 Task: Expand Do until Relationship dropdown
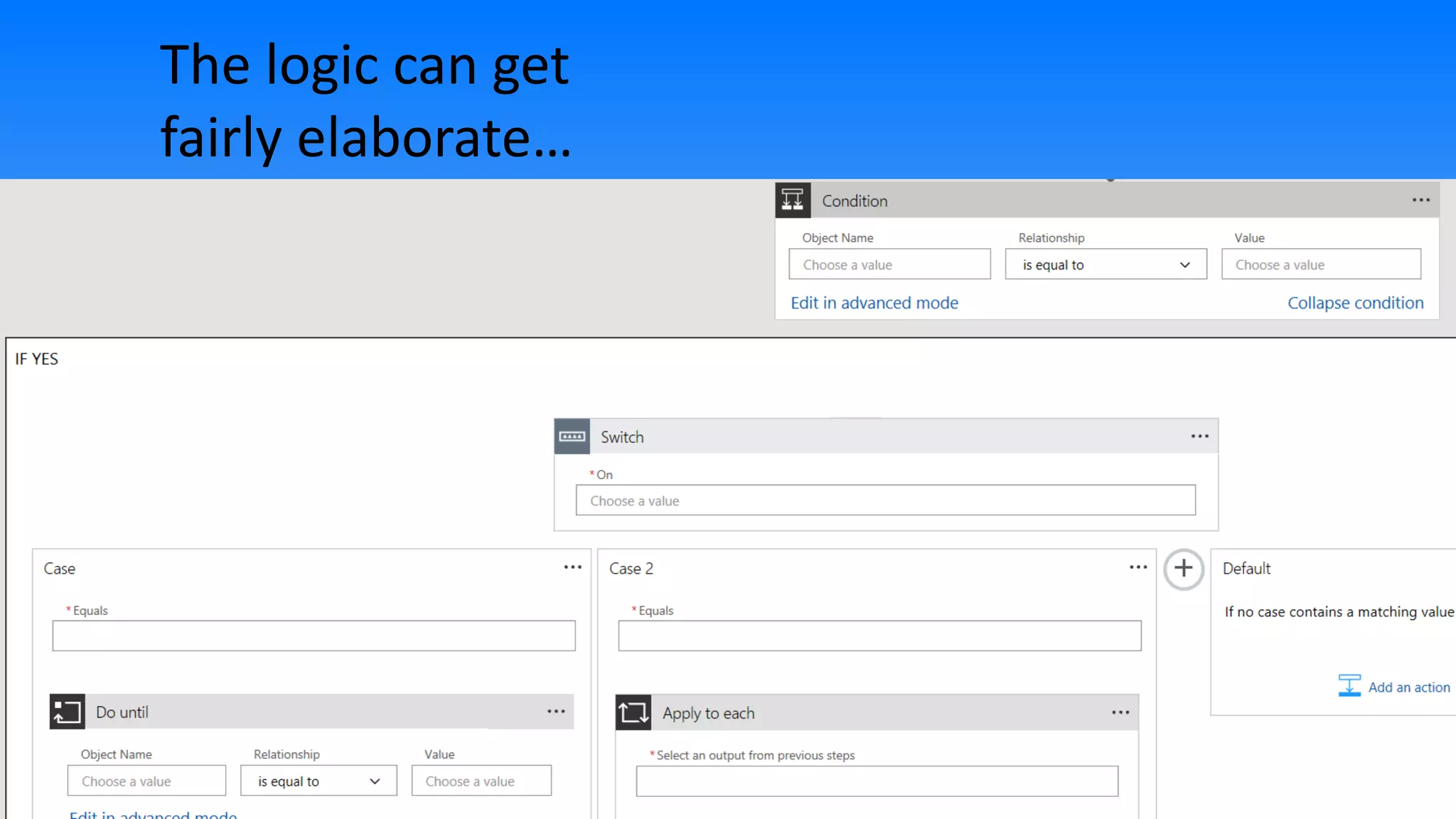(318, 781)
